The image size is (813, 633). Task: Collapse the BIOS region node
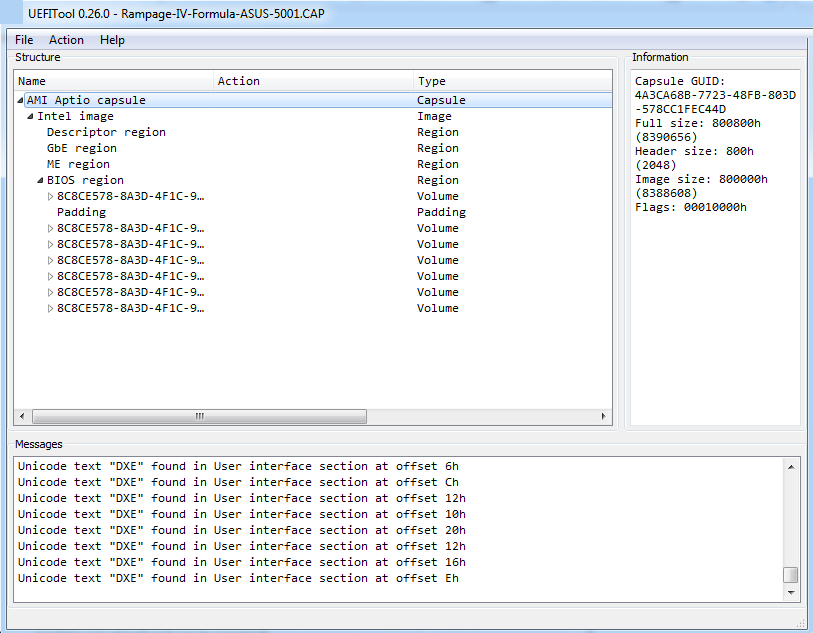click(40, 180)
